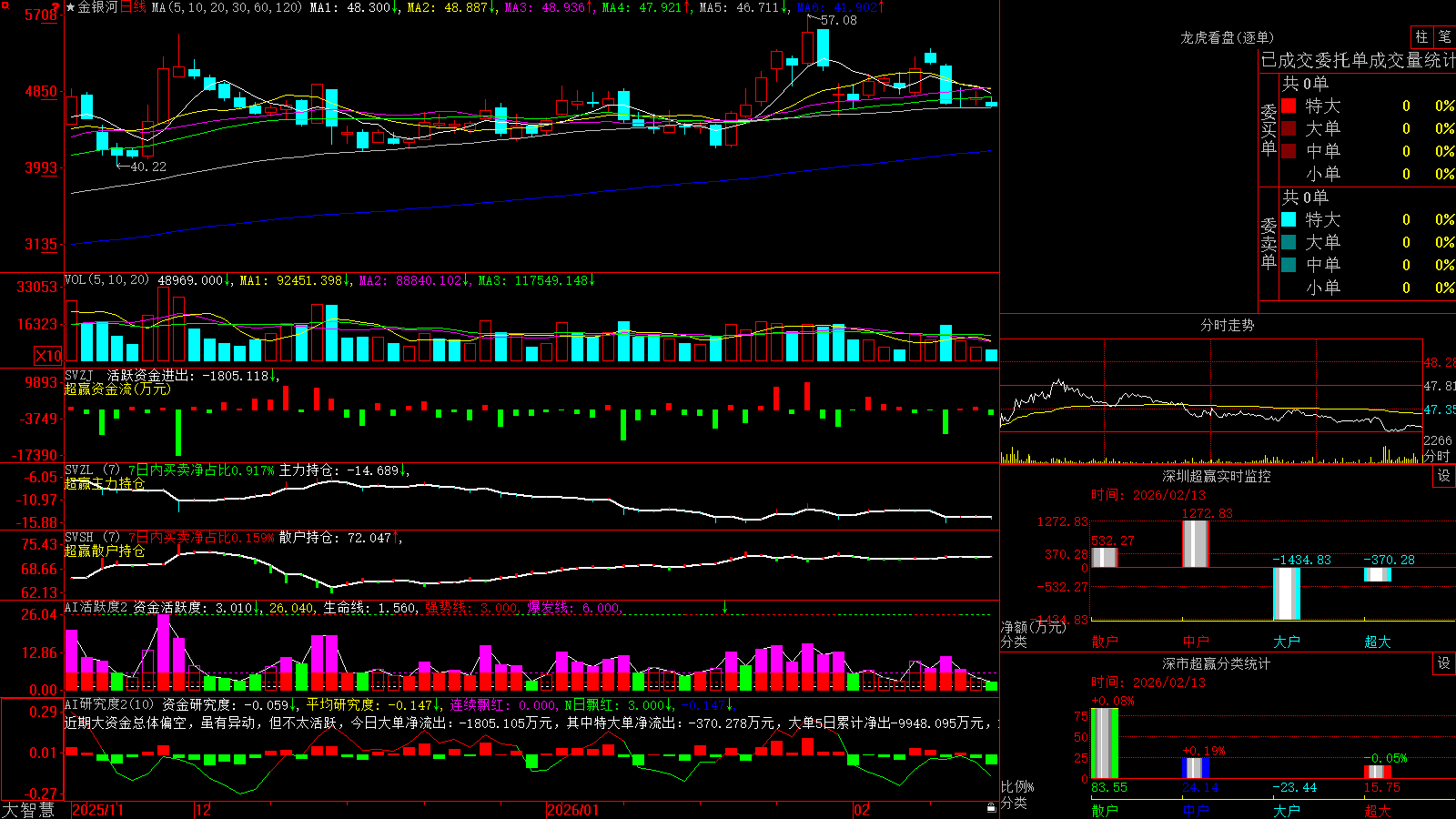Click the small red square icon in top-left corner

coord(4,4)
